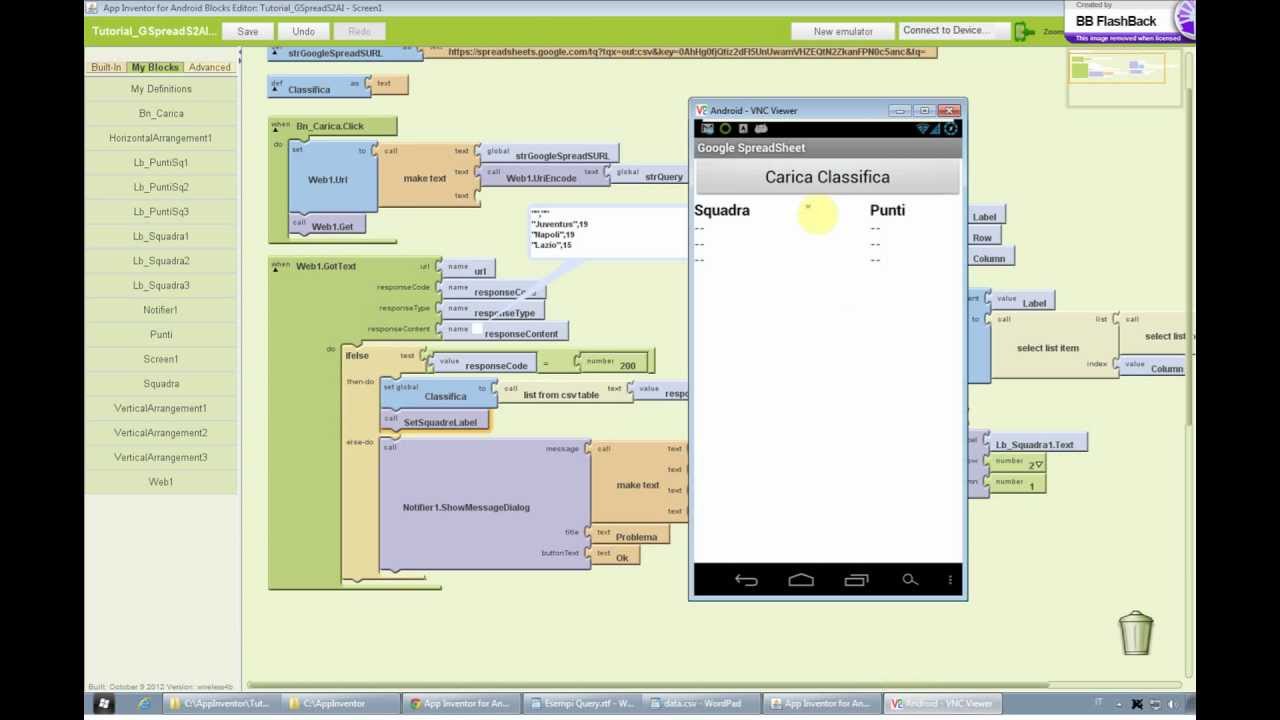Click the horizontal scrollbar under the workspace
This screenshot has width=1280, height=720.
[x=650, y=685]
